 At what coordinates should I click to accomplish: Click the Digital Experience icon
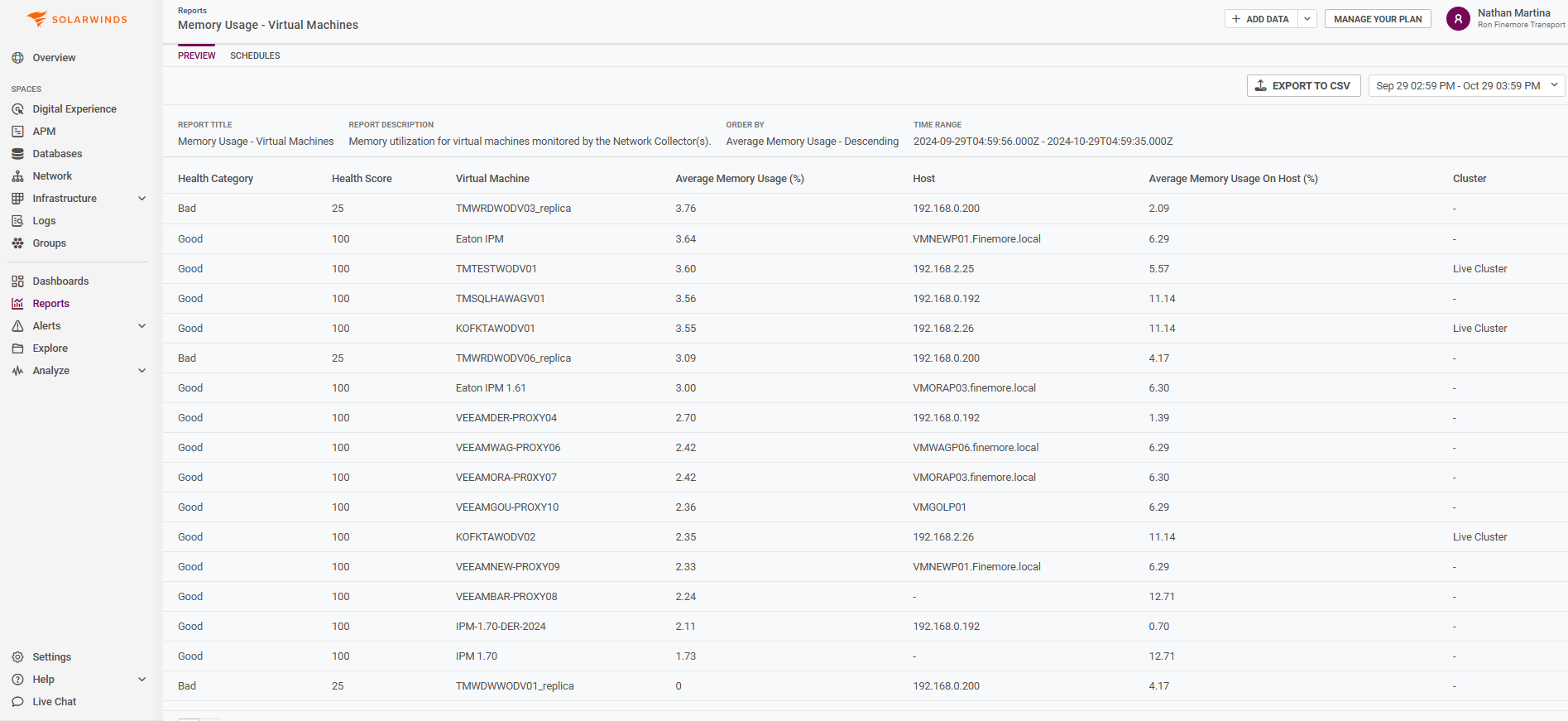[x=17, y=109]
